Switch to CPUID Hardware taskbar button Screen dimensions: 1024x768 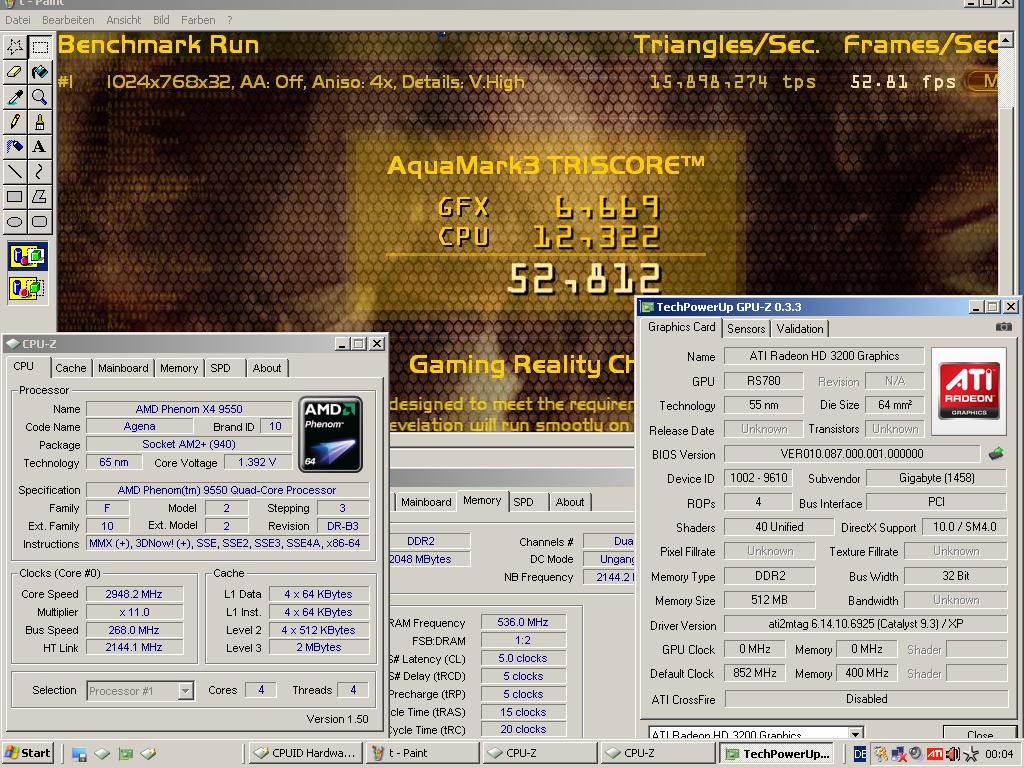[x=305, y=753]
